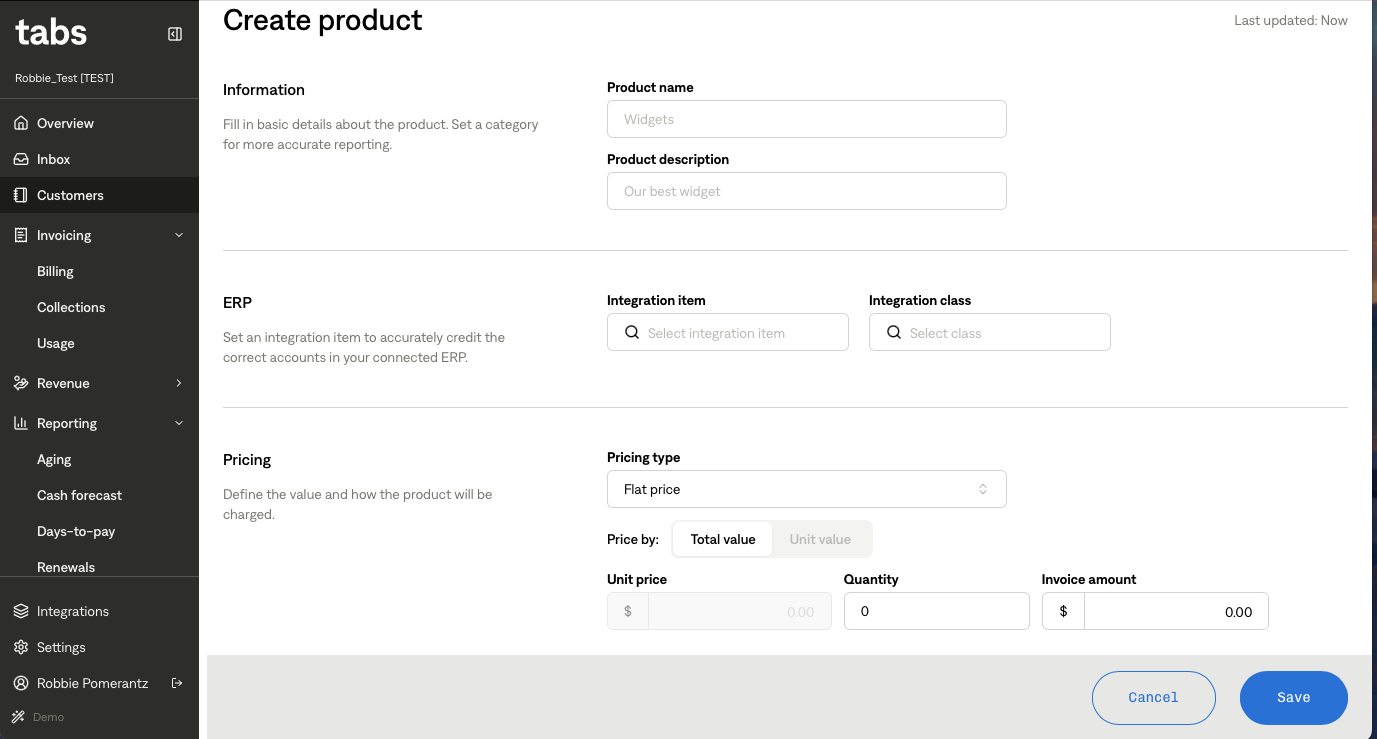
Task: Open the Pricing type dropdown
Action: click(x=806, y=489)
